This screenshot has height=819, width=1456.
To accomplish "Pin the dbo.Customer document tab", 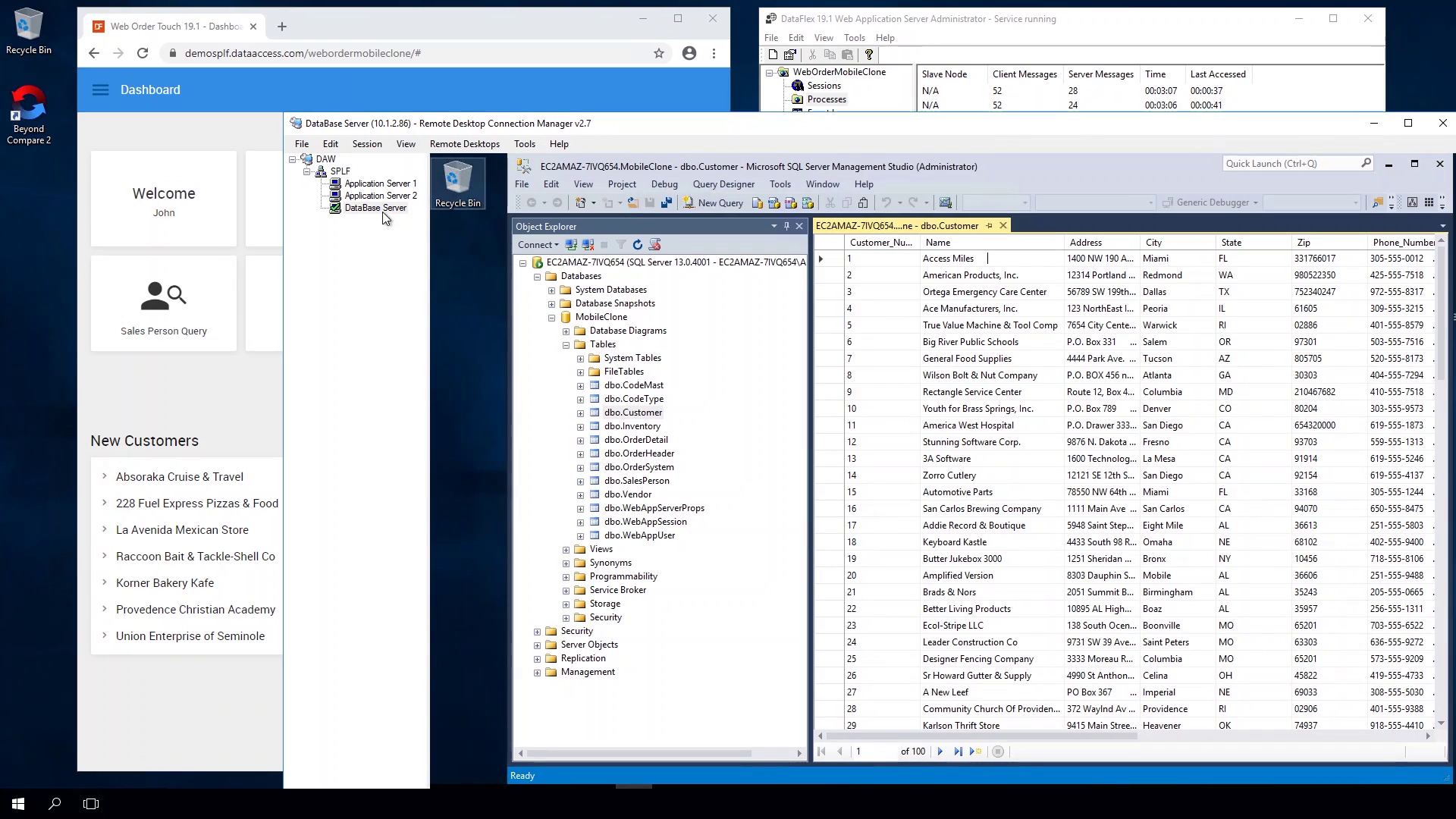I will 989,225.
